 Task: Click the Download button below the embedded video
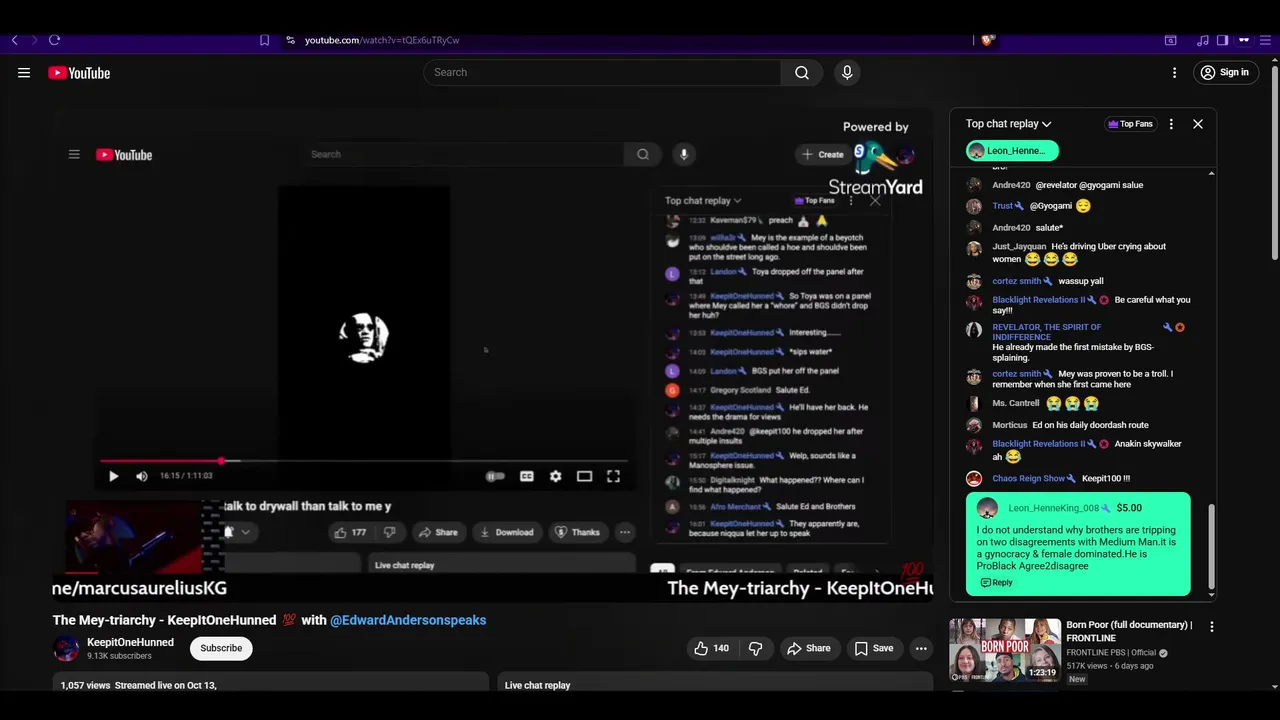tap(507, 532)
